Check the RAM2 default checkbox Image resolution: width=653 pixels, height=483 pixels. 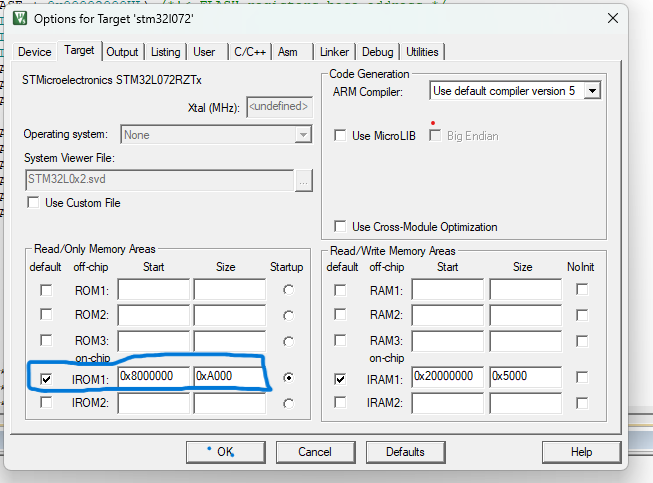(340, 314)
